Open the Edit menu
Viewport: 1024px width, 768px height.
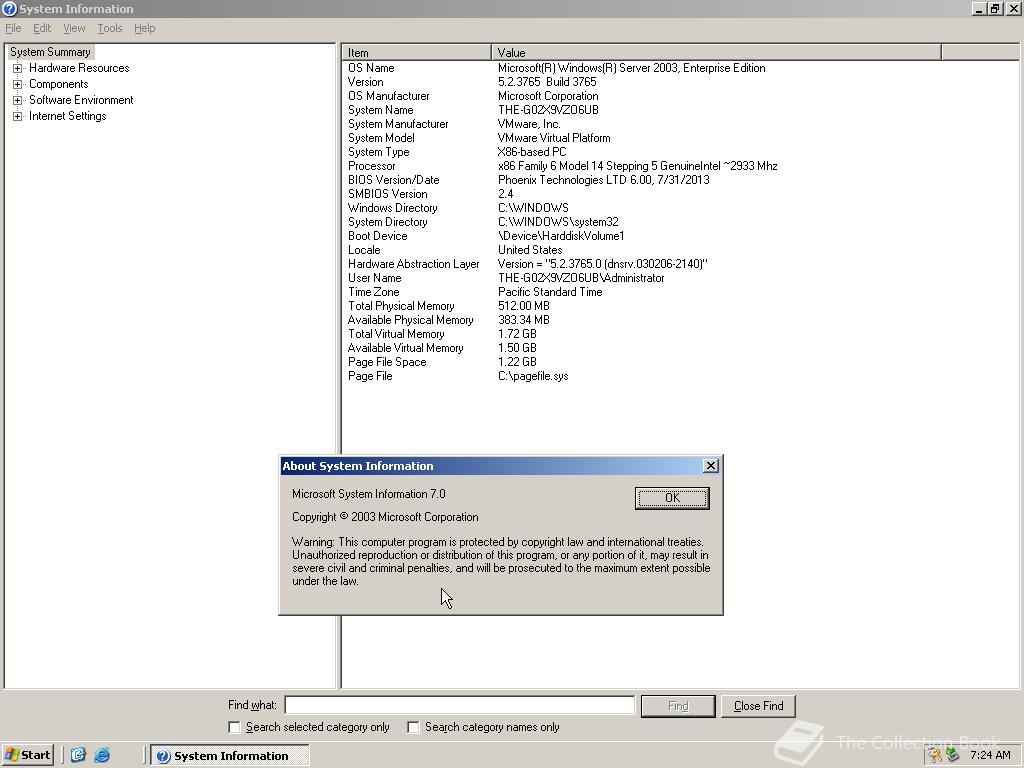pyautogui.click(x=42, y=28)
